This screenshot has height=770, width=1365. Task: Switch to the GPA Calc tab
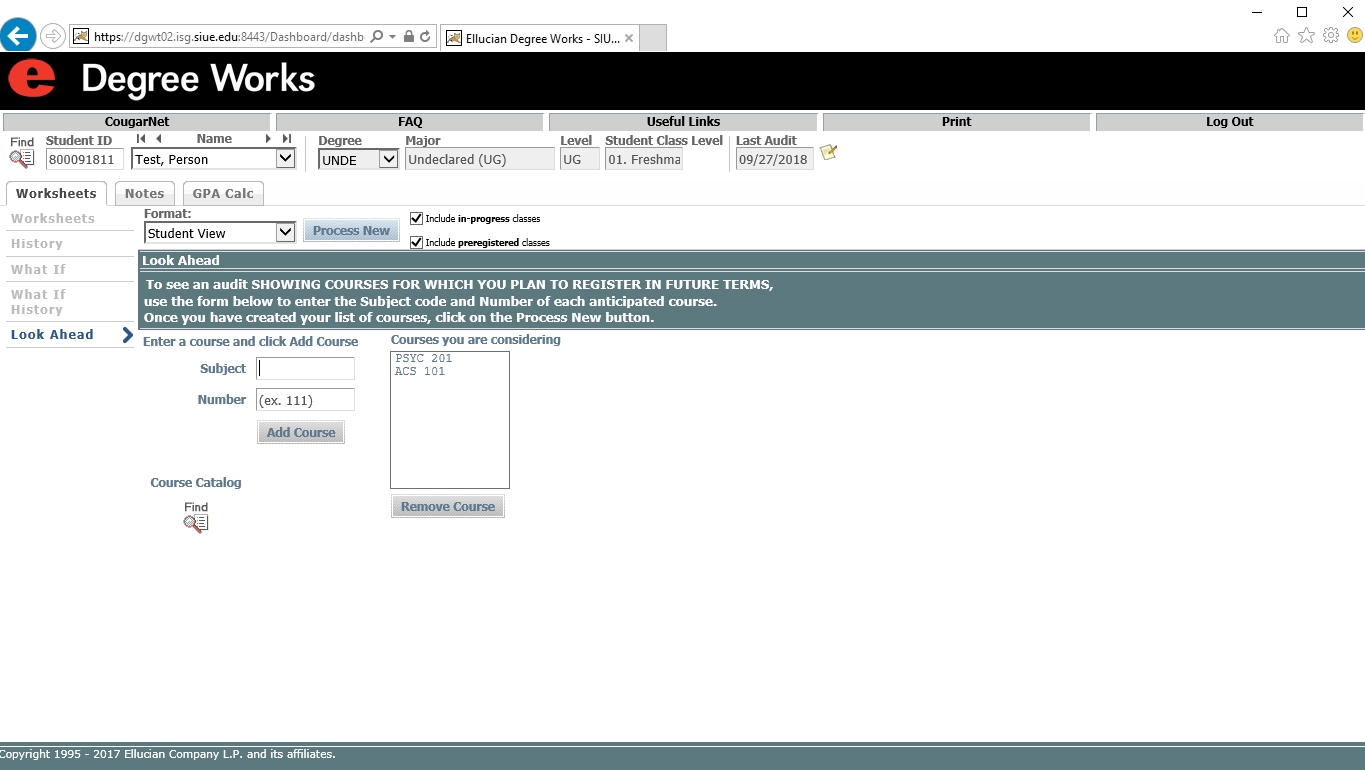223,193
